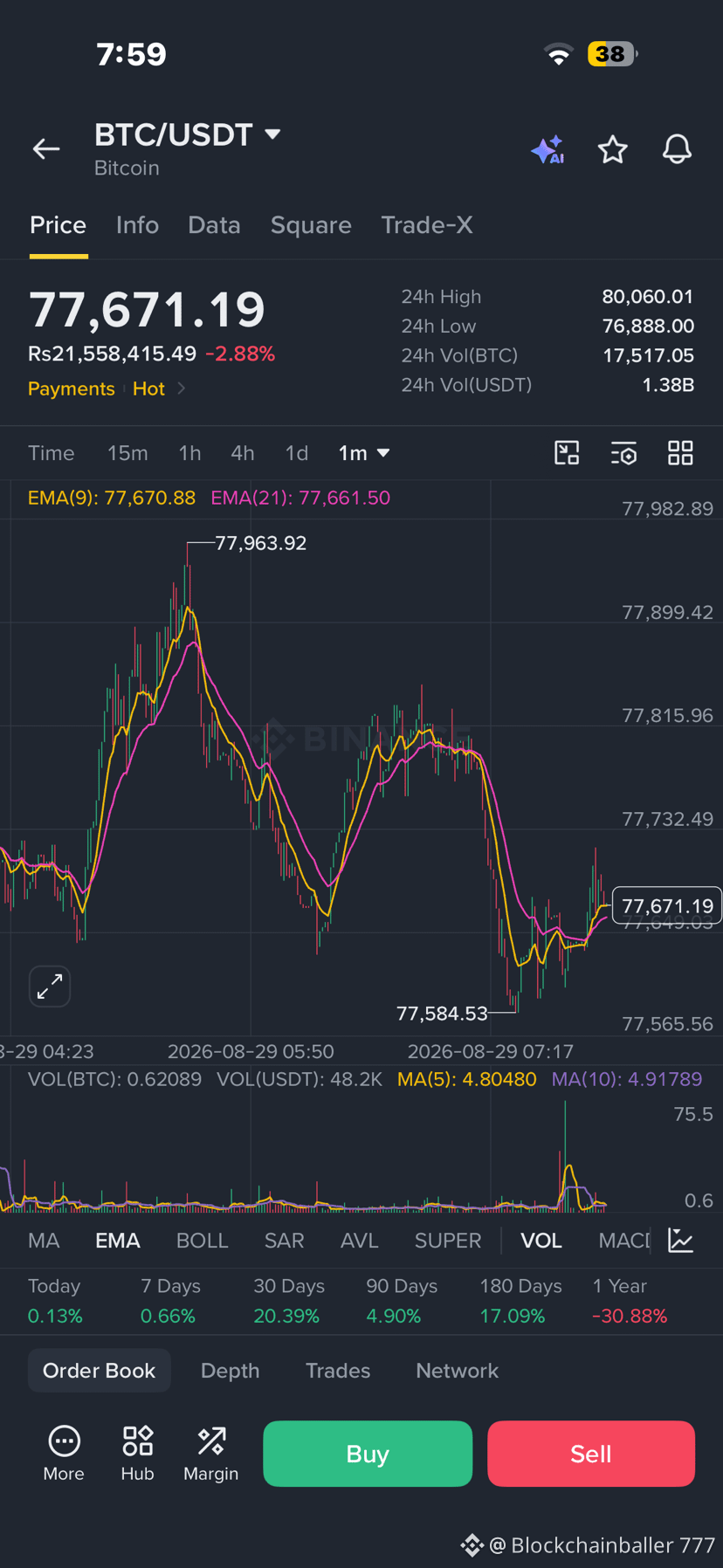
Task: Tap the 77,671.19 current price label on chart
Action: (x=667, y=906)
